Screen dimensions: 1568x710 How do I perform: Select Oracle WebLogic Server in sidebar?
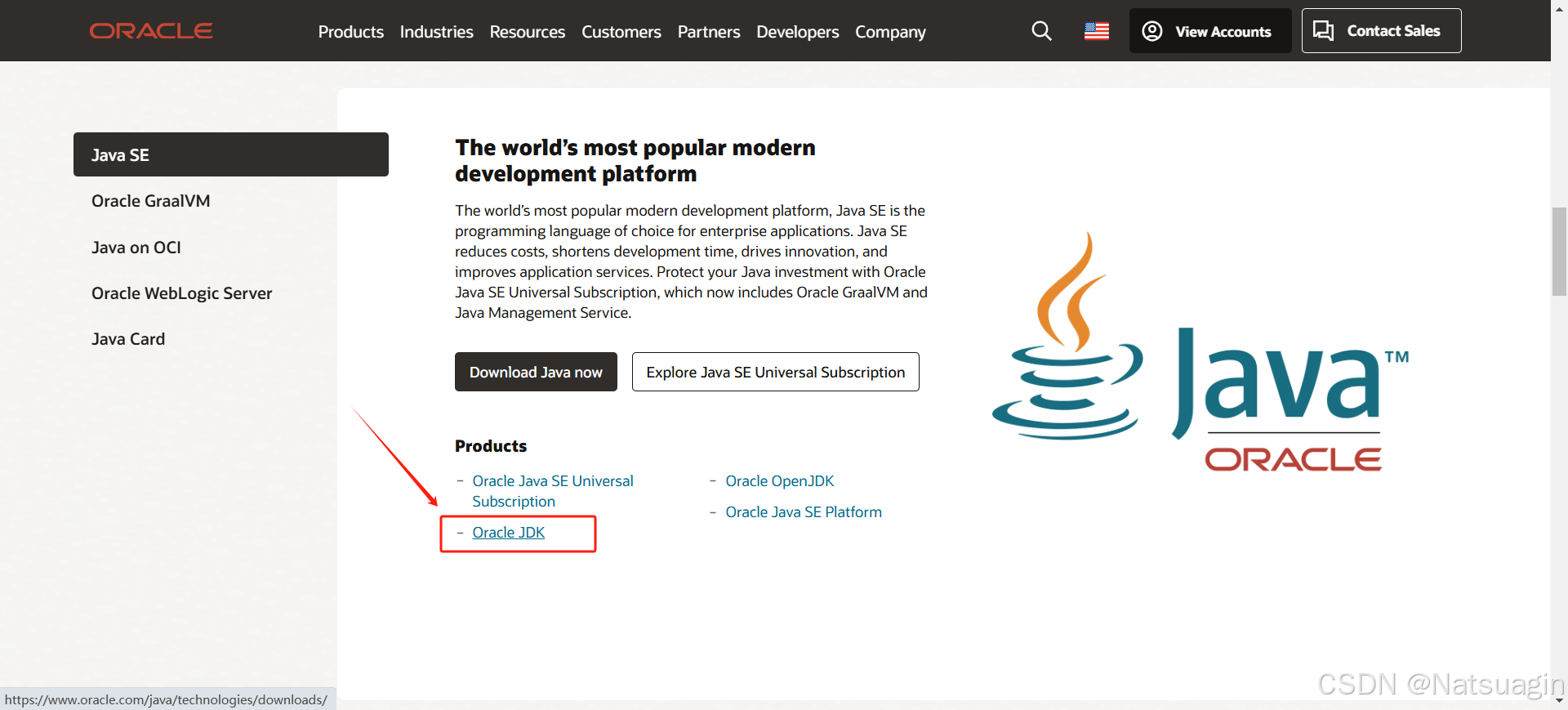coord(181,293)
